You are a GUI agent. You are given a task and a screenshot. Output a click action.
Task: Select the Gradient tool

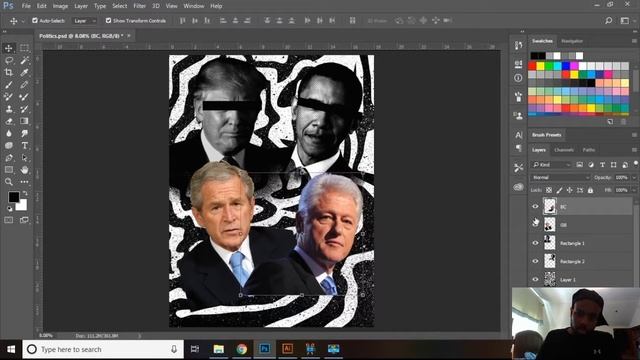[x=24, y=121]
